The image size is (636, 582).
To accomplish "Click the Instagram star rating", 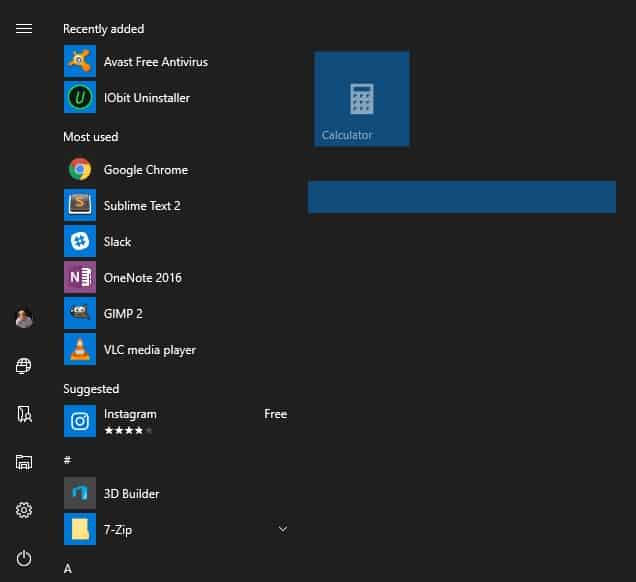I will coord(128,430).
